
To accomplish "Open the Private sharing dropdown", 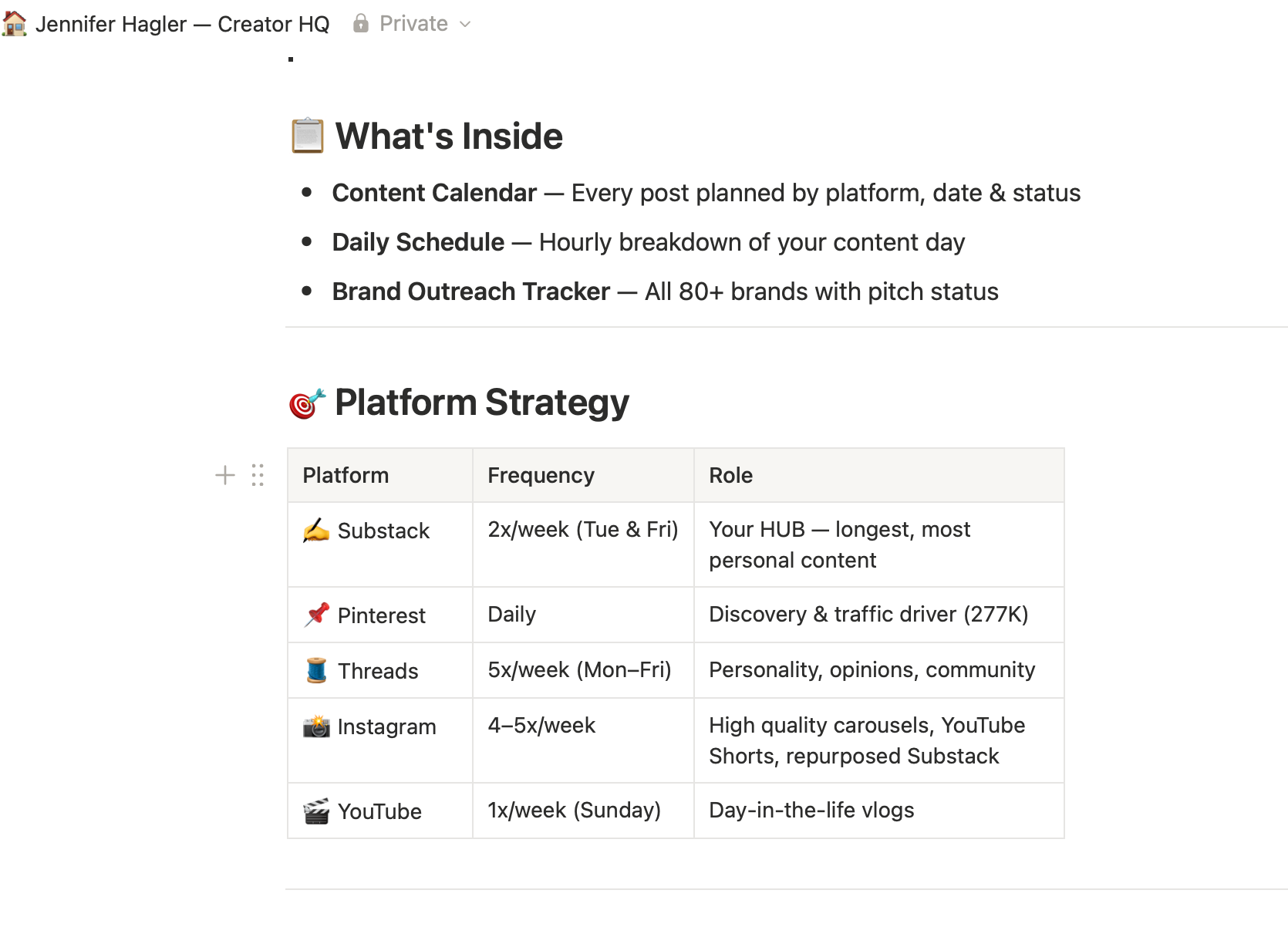I will [412, 24].
